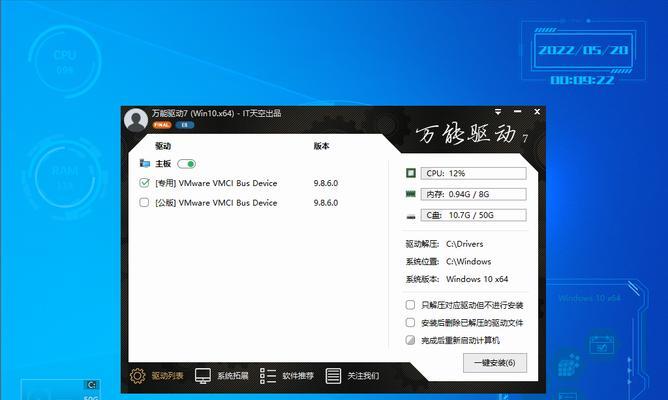Click the user avatar icon in title bar
Screen dimensions: 668x400
pos(136,120)
